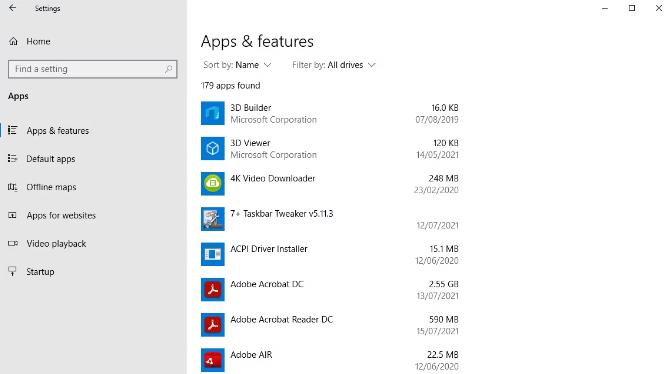Click the 7+ Taskbar Tweaker icon
This screenshot has height=374, width=670.
pyautogui.click(x=213, y=219)
